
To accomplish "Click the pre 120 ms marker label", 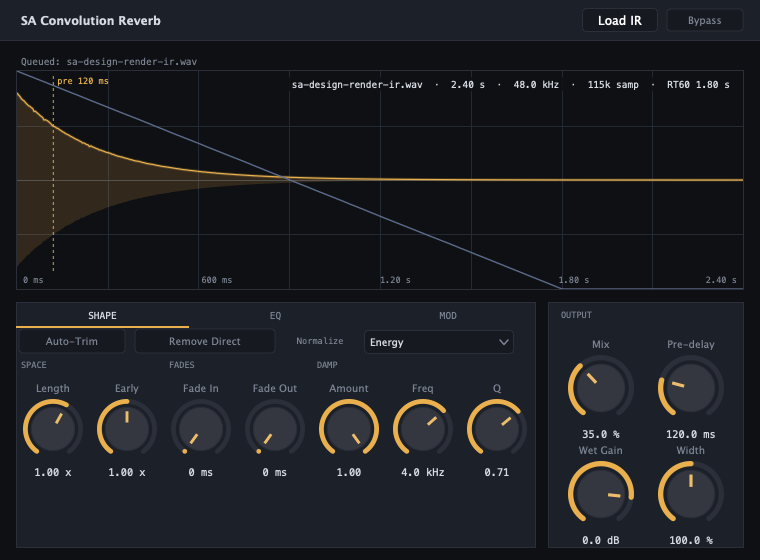I will click(83, 81).
